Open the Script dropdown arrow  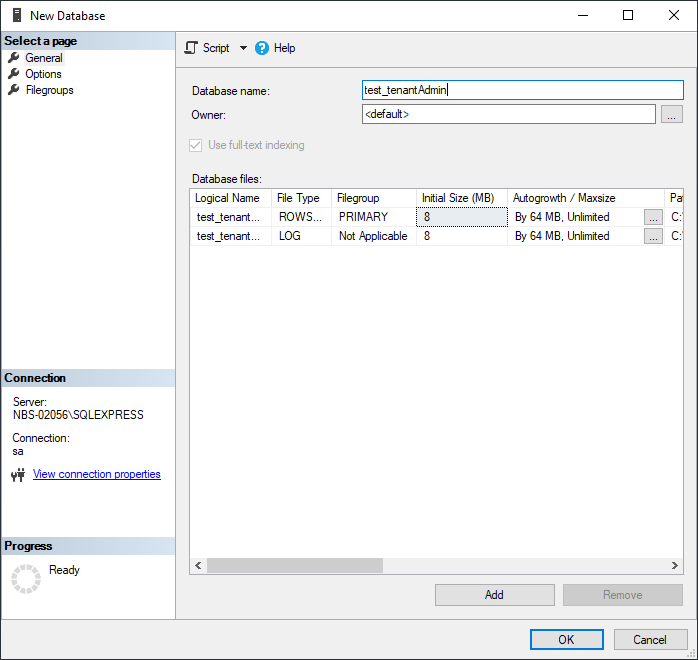pos(243,48)
